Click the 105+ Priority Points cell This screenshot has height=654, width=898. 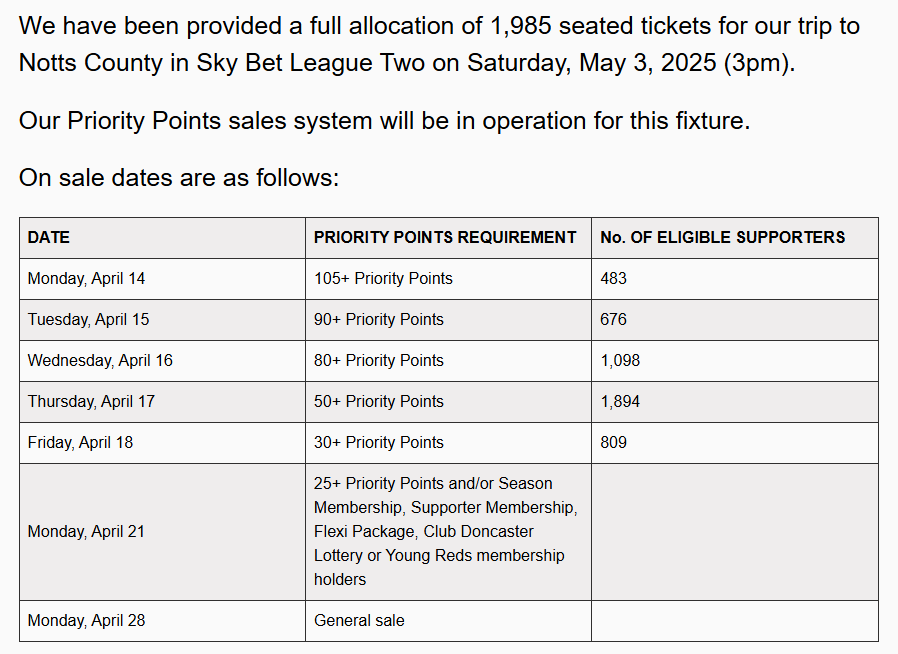[x=448, y=279]
